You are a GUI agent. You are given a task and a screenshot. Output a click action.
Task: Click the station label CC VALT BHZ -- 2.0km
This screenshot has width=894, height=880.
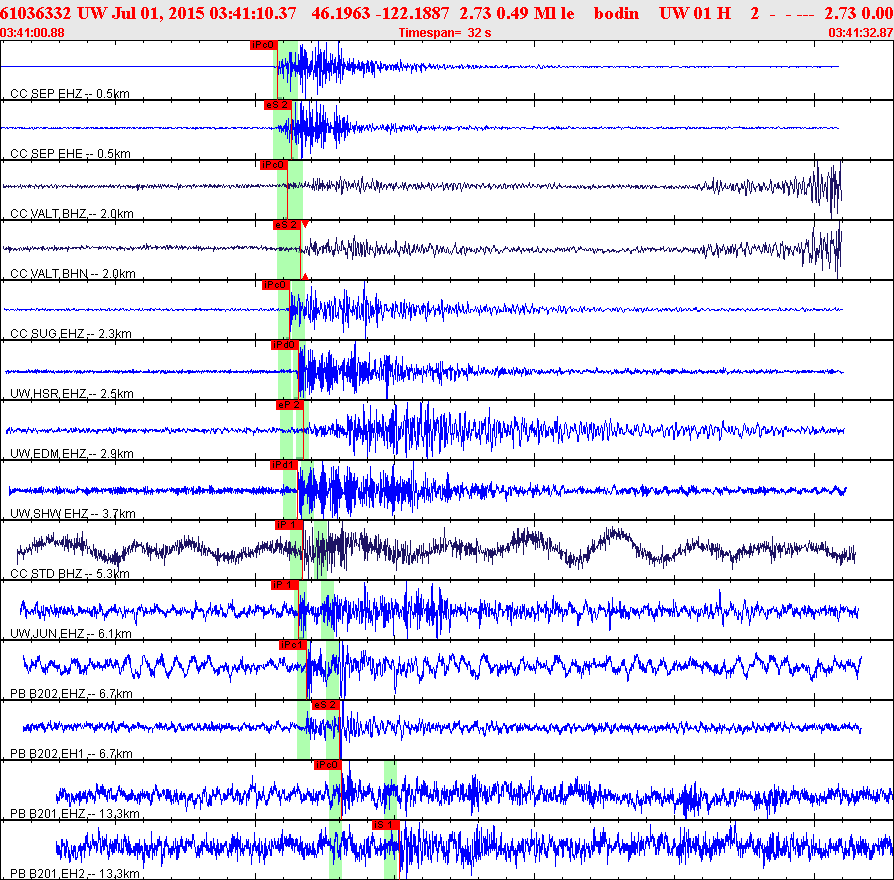click(x=72, y=214)
